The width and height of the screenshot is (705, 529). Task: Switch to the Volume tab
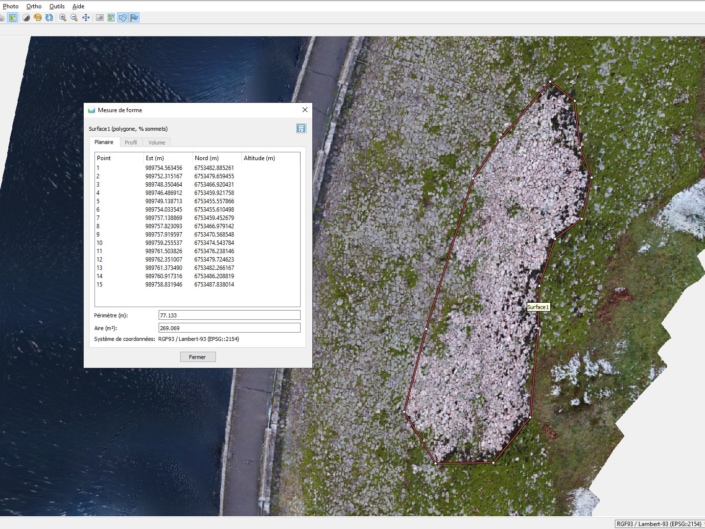(x=157, y=143)
